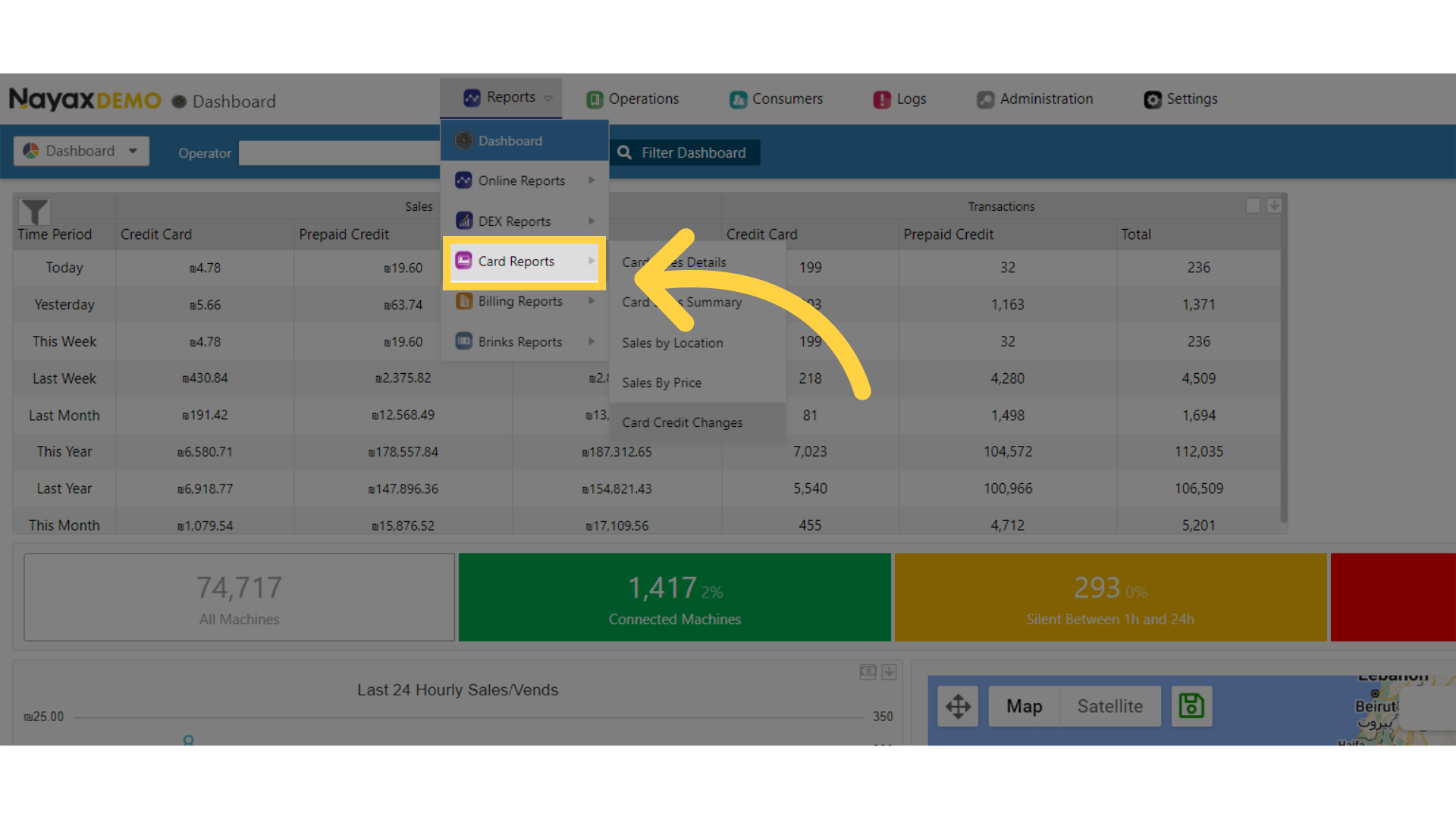Click the Brinks Reports icon

click(x=463, y=341)
